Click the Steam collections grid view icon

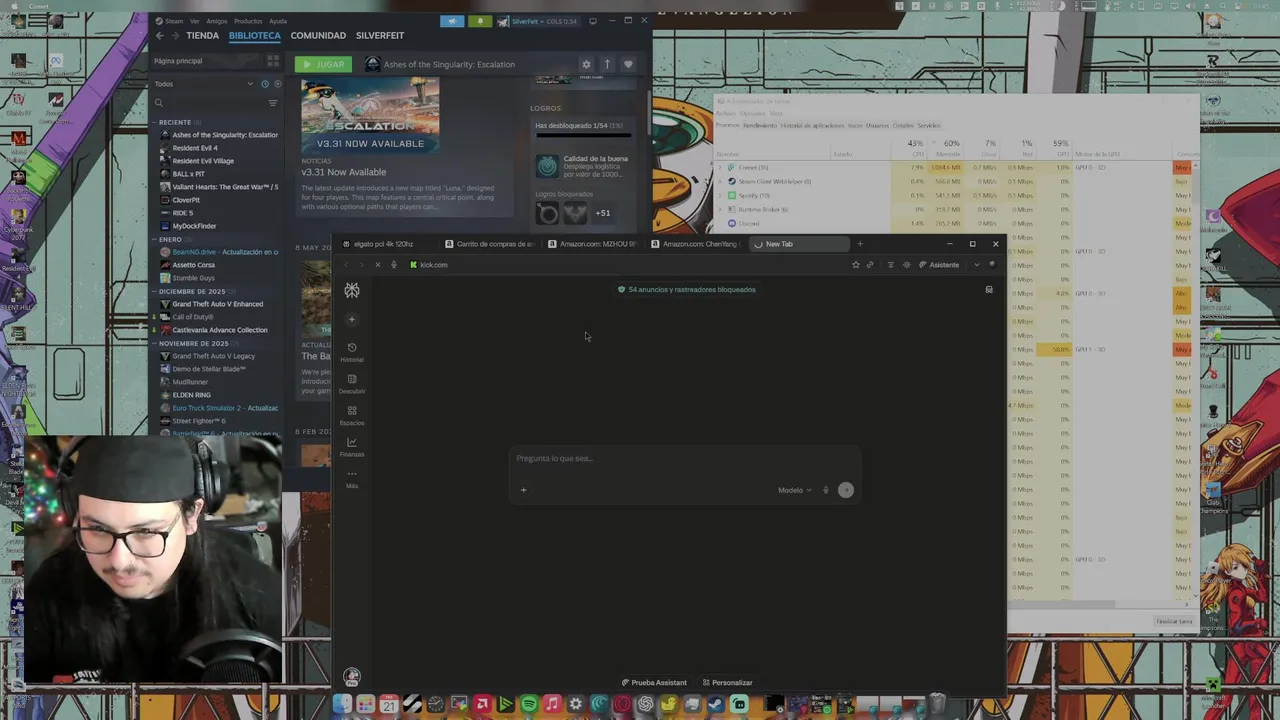coord(273,61)
